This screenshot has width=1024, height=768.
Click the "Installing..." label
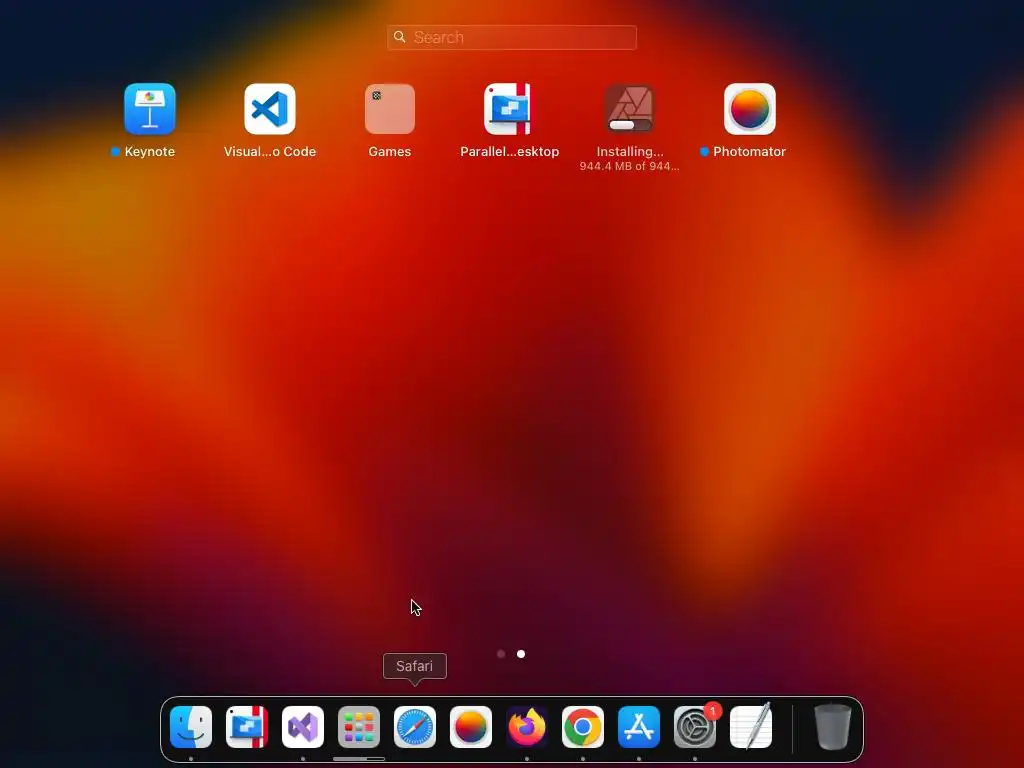point(630,152)
